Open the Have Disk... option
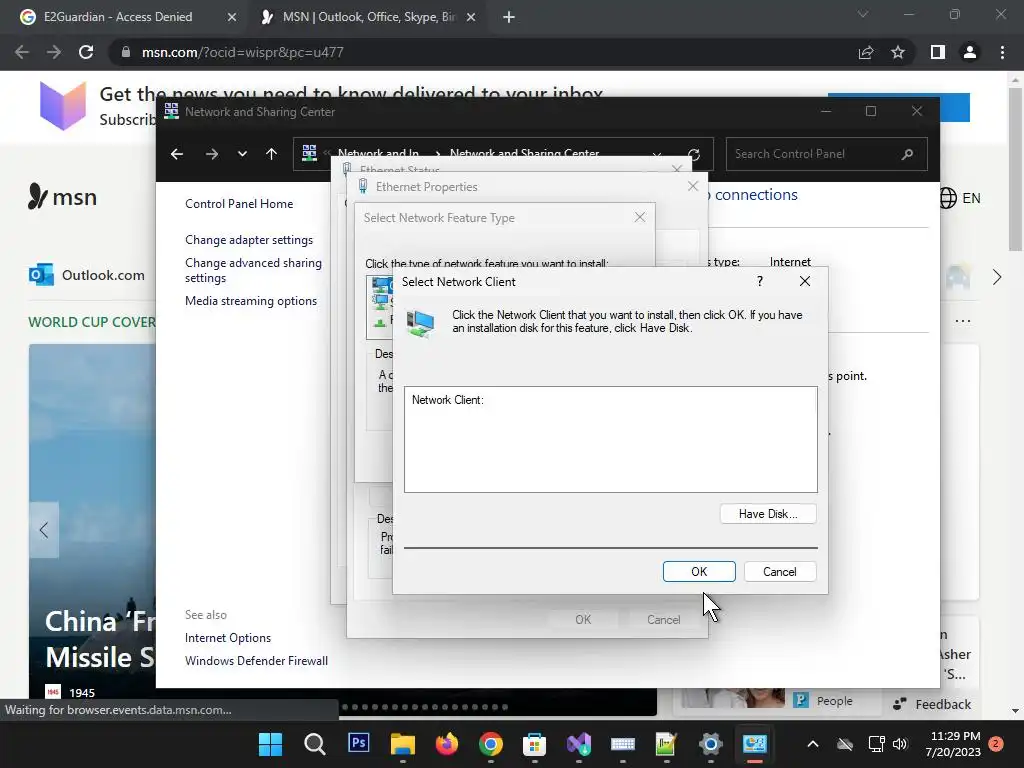Screen dimensions: 1024x768 768,514
